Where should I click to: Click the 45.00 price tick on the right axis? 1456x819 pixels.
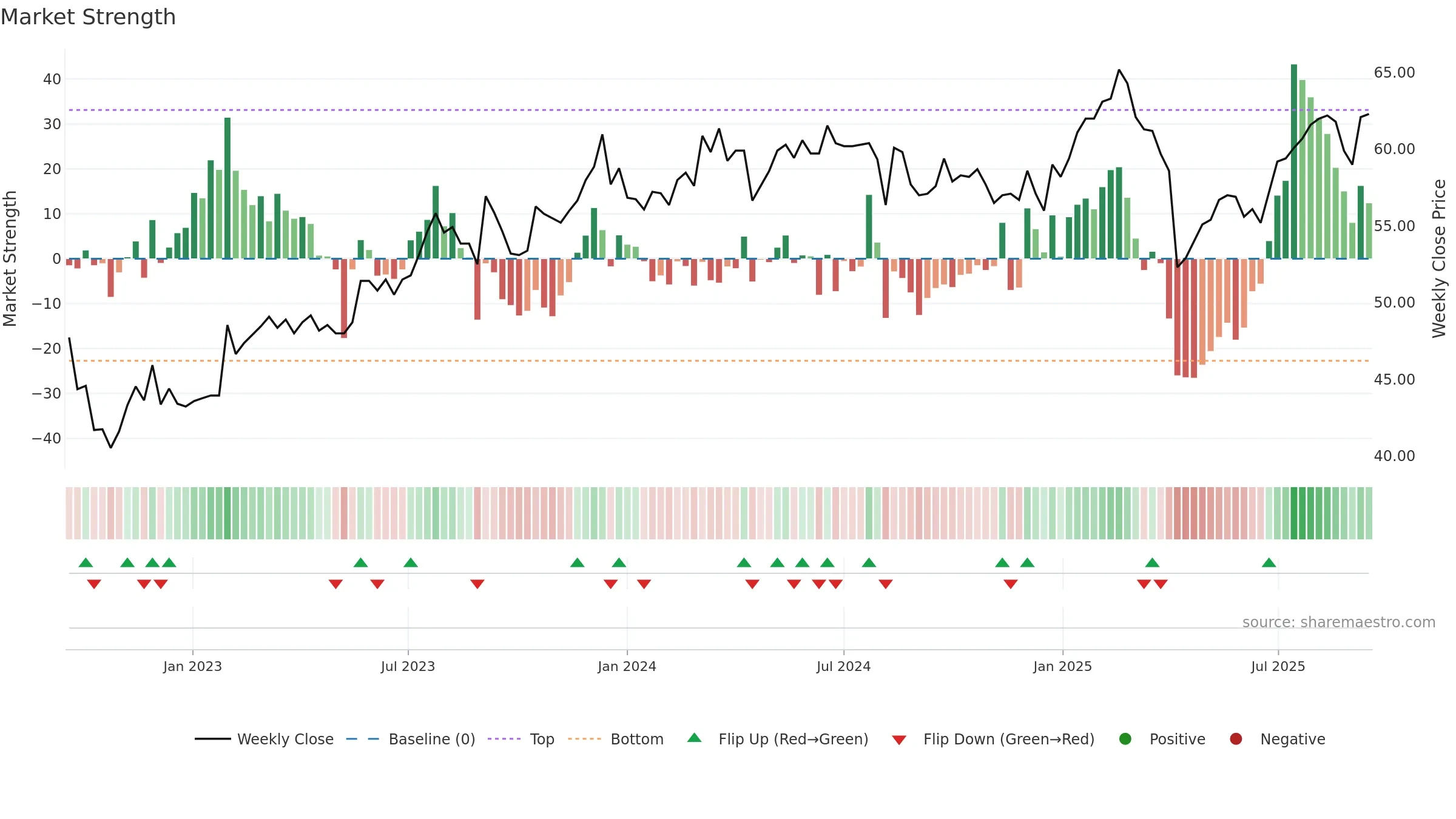[1394, 379]
